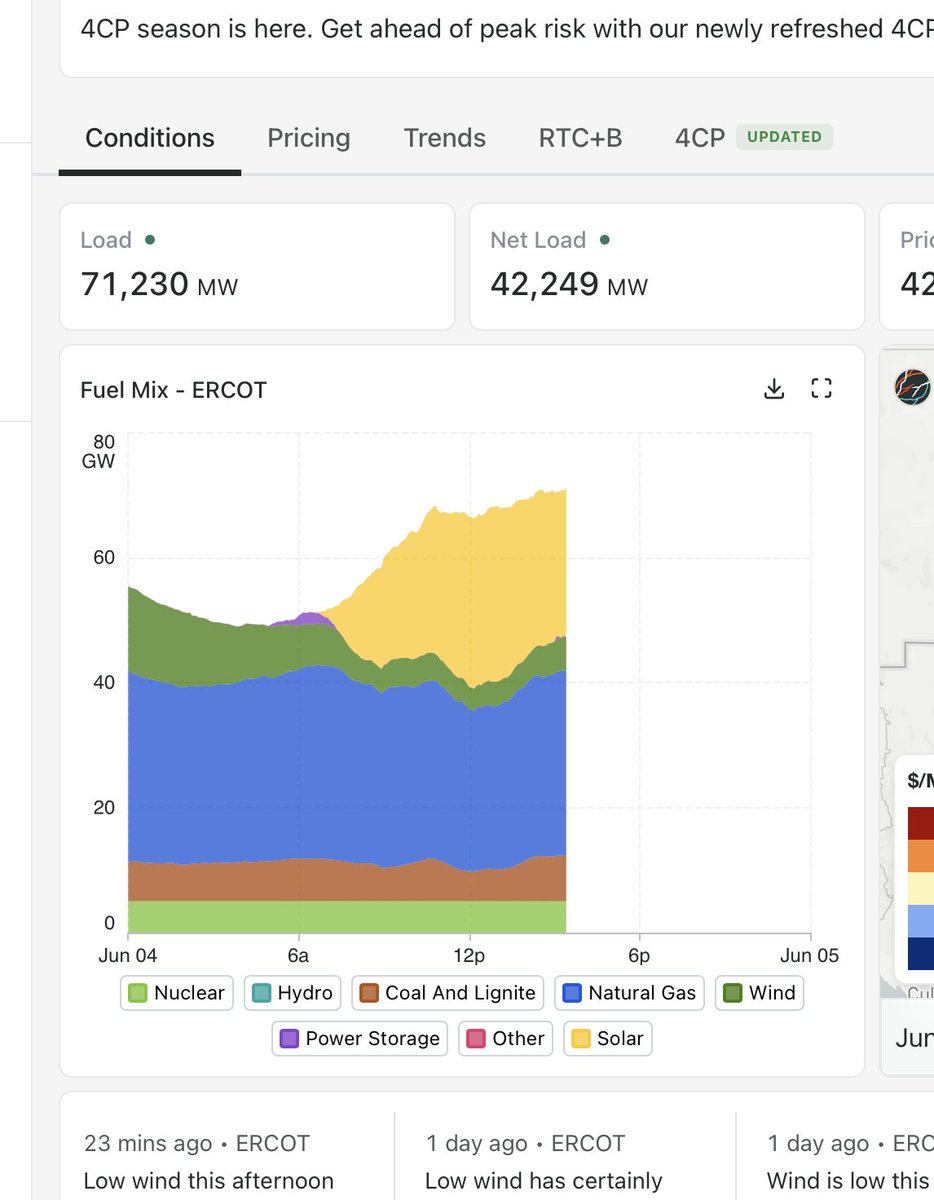This screenshot has height=1200, width=934.
Task: Click the UPDATED badge beside 4CP
Action: [x=784, y=137]
